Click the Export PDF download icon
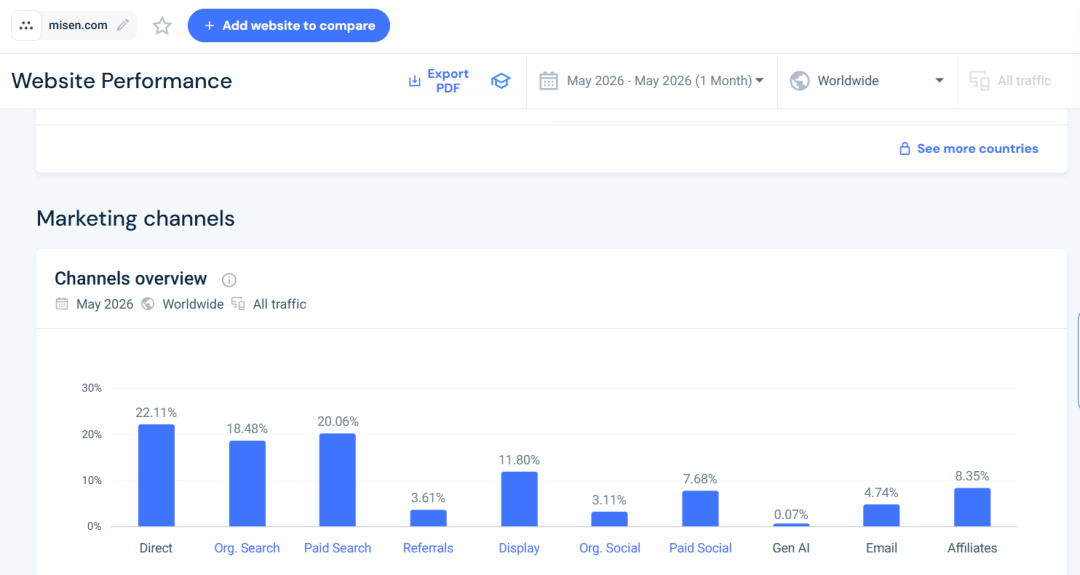 pos(414,81)
